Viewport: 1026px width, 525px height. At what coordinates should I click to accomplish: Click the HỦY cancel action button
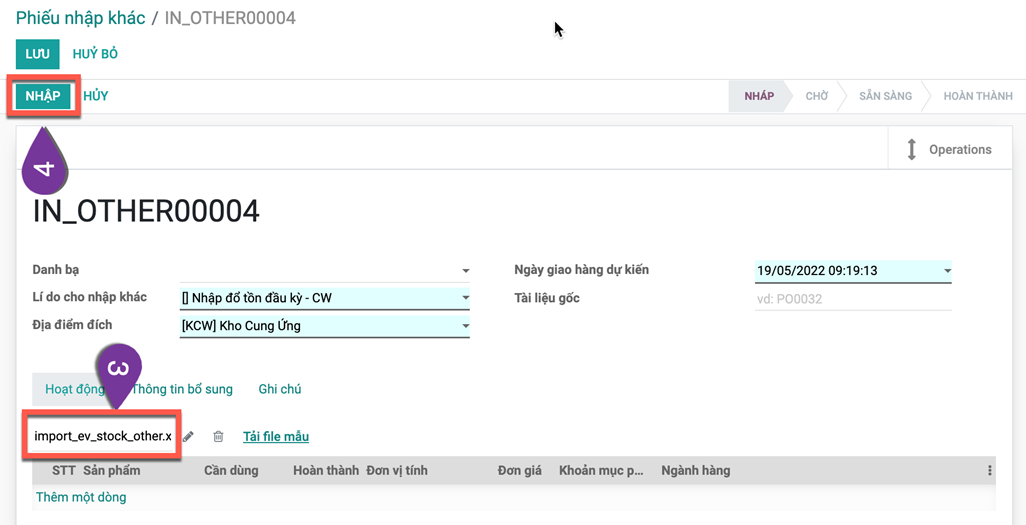[x=96, y=96]
